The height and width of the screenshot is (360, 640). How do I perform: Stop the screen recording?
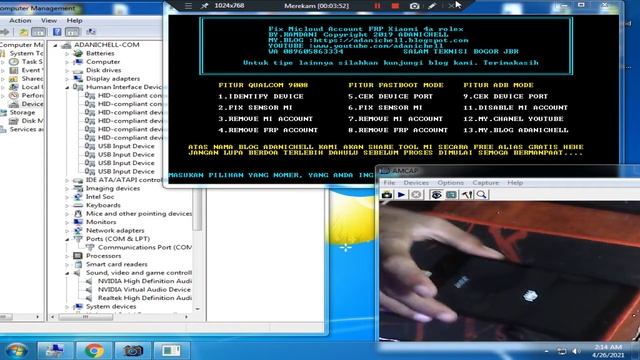click(x=395, y=6)
